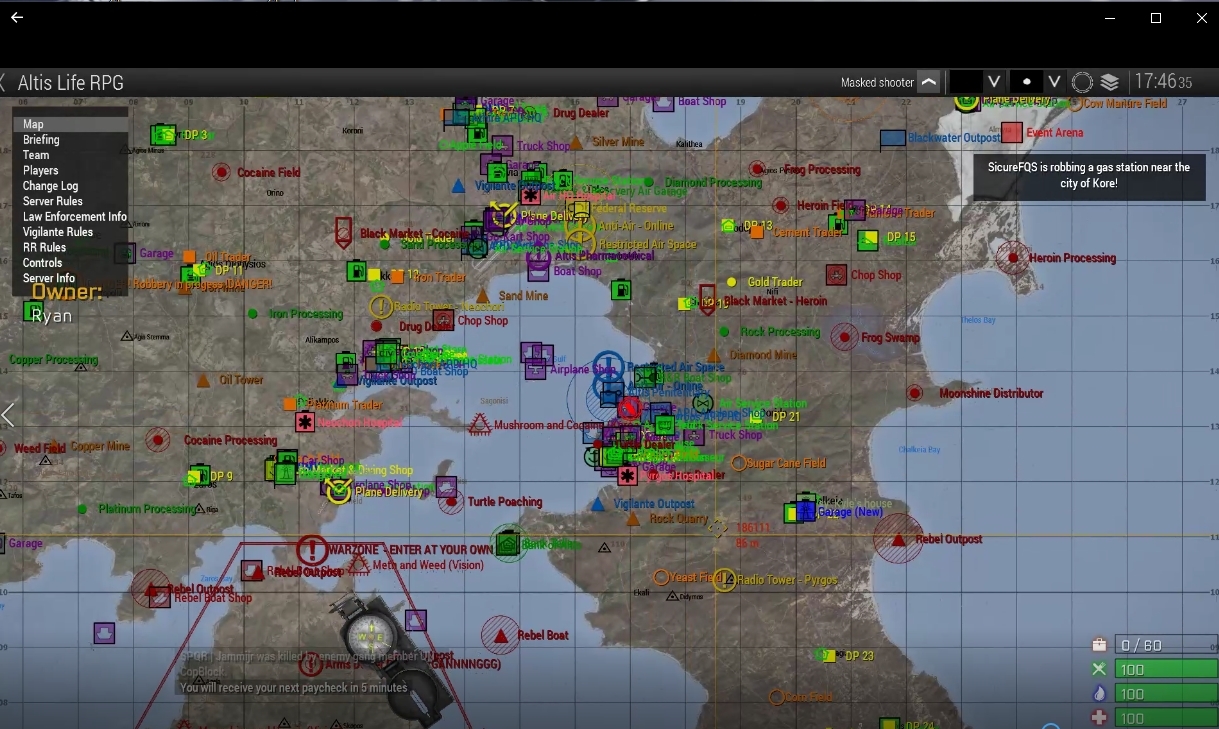Click the water drop status bar

pyautogui.click(x=1165, y=693)
